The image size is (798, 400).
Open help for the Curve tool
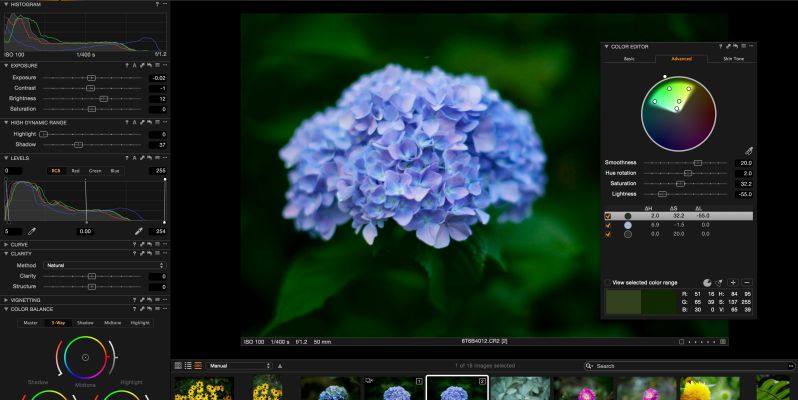[134, 245]
